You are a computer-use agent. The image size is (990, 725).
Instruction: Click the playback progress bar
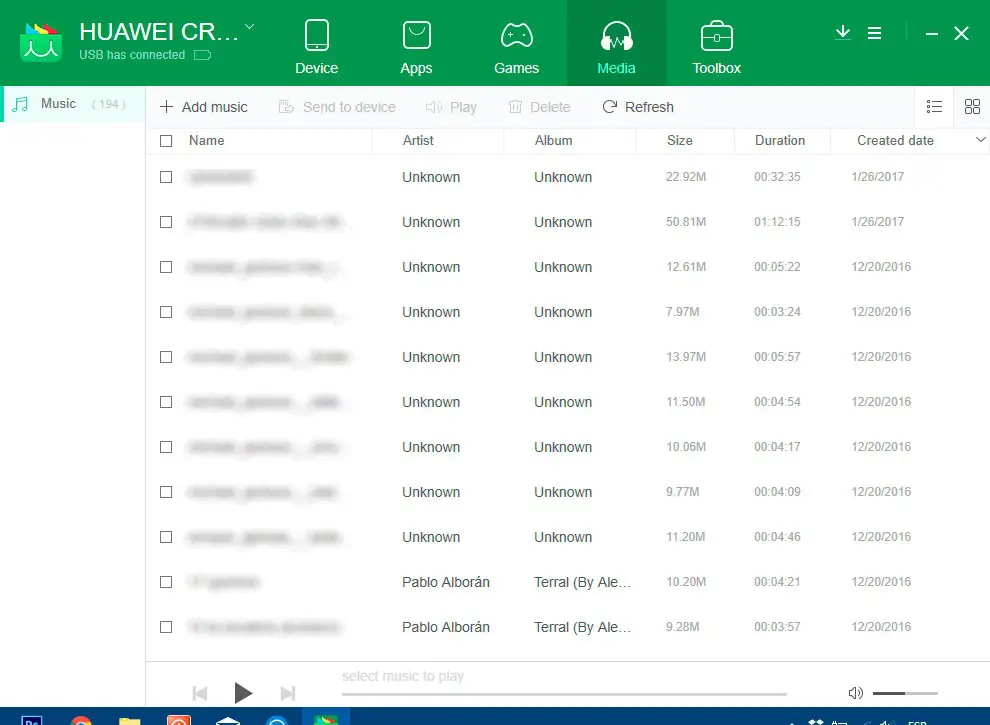click(564, 694)
